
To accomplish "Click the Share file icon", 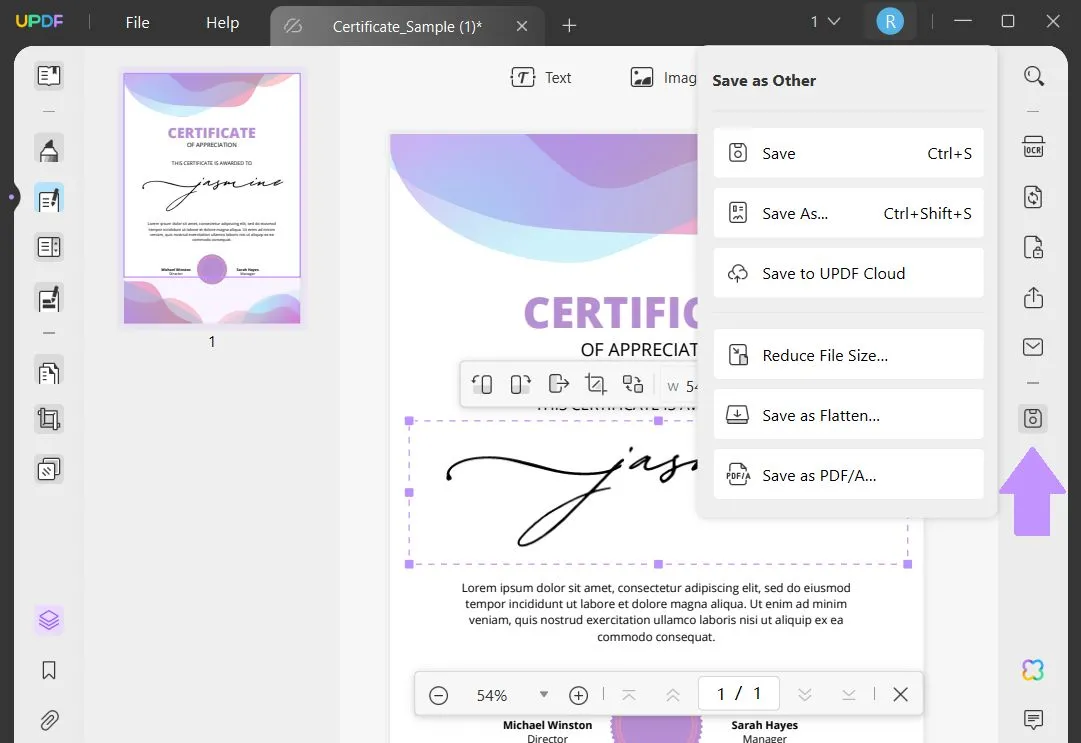I will pos(1033,297).
